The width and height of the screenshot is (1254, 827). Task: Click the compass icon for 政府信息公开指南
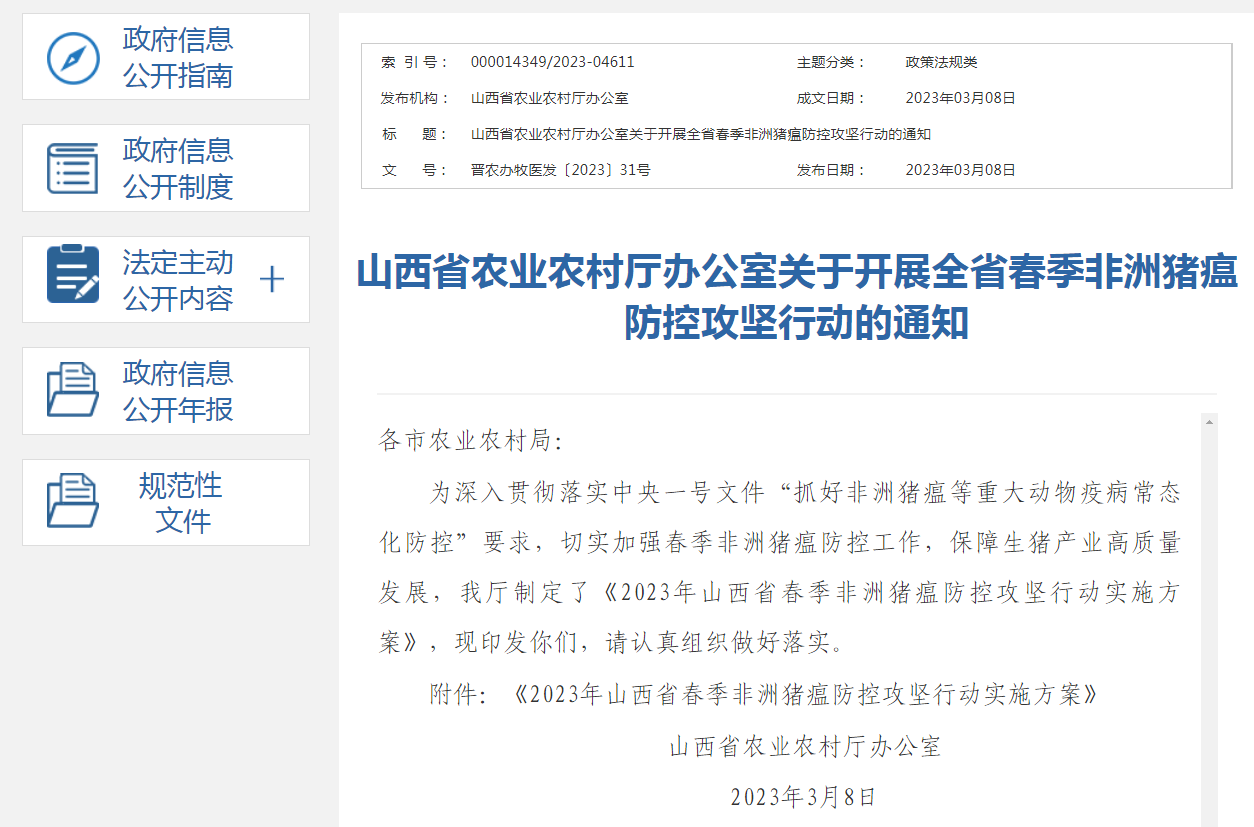[74, 58]
